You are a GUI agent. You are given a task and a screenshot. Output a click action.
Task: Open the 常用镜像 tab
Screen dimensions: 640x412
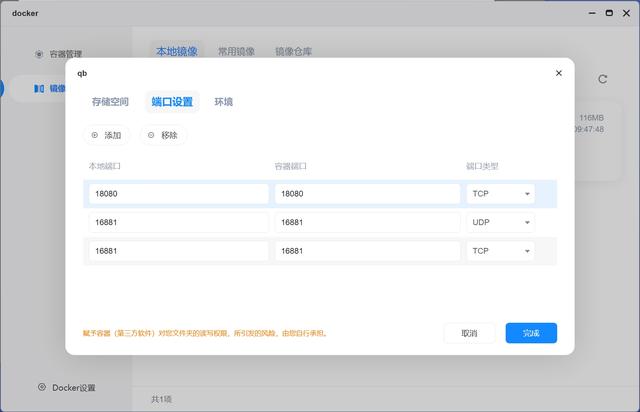coord(236,51)
